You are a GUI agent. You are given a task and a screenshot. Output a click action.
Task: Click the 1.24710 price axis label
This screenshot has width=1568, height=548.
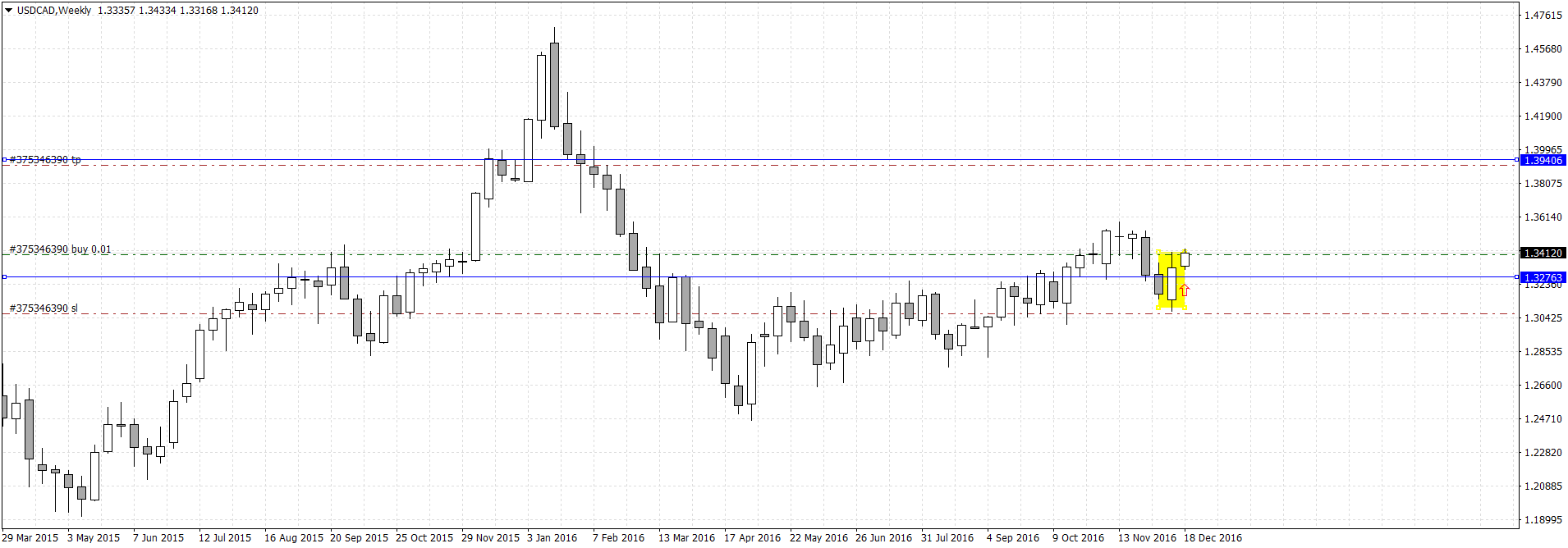pyautogui.click(x=1543, y=418)
